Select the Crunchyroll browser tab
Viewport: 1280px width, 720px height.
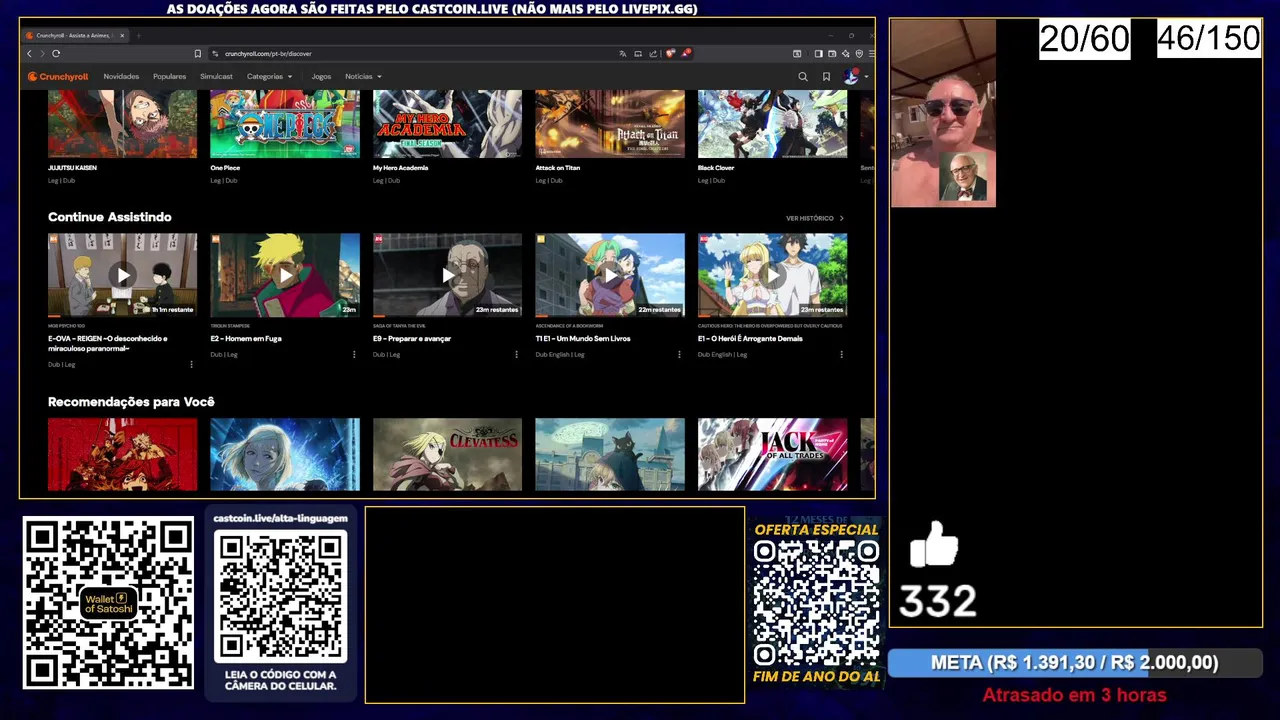point(73,35)
